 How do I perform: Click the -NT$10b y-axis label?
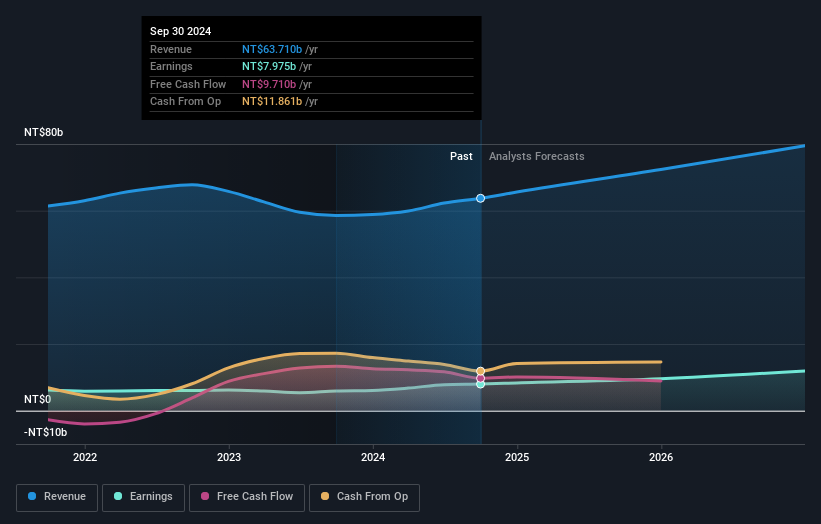46,432
